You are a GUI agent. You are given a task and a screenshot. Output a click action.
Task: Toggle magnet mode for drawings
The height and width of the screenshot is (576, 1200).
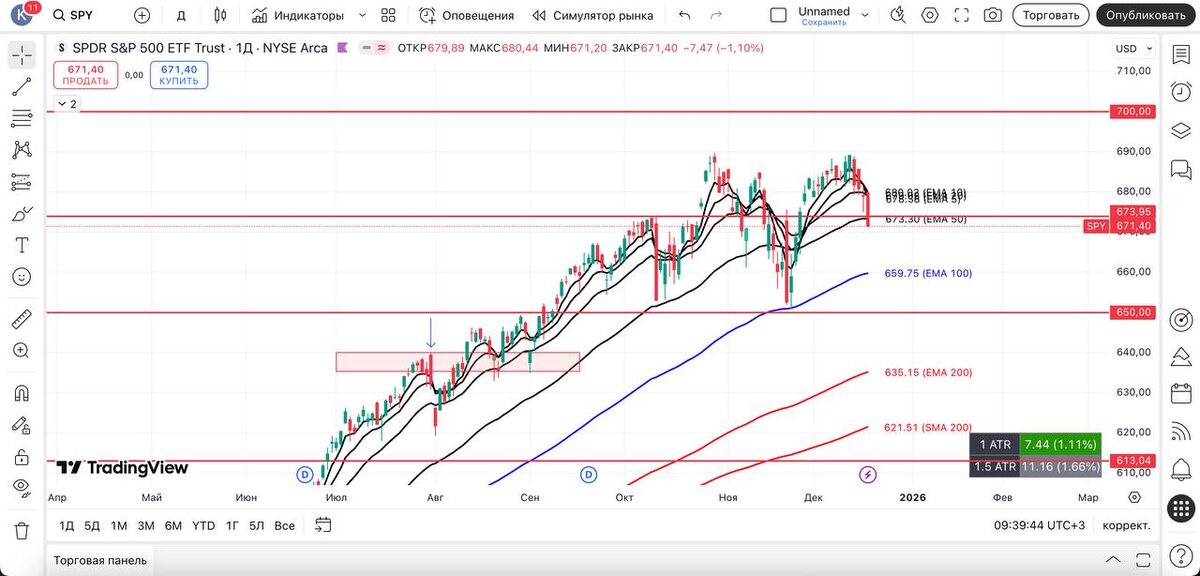tap(22, 394)
